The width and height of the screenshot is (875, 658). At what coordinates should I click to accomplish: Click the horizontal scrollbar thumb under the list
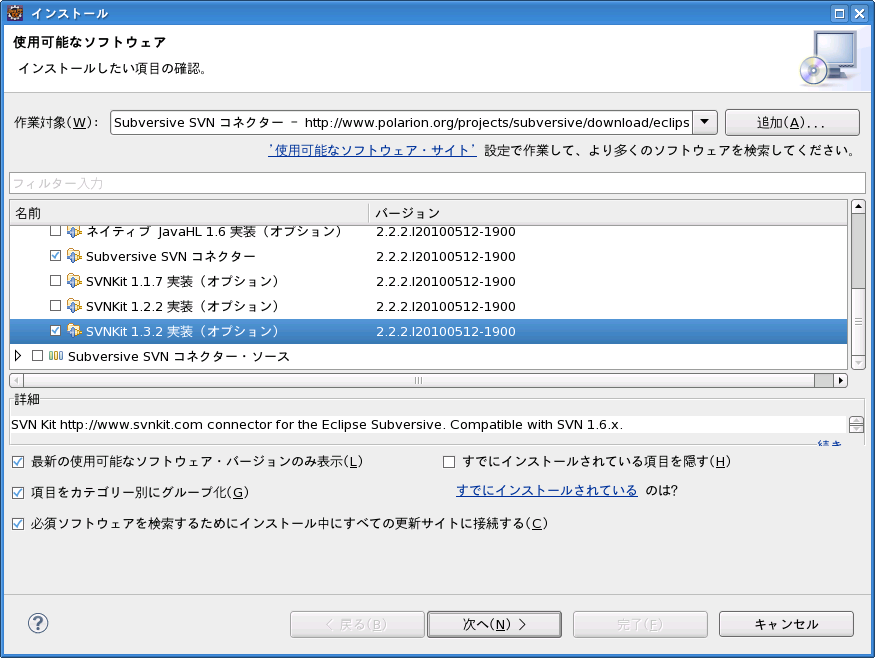click(x=419, y=381)
